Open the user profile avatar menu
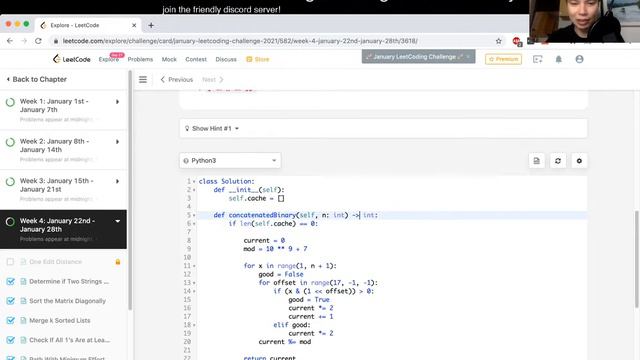This screenshot has height=360, width=640. (x=579, y=59)
